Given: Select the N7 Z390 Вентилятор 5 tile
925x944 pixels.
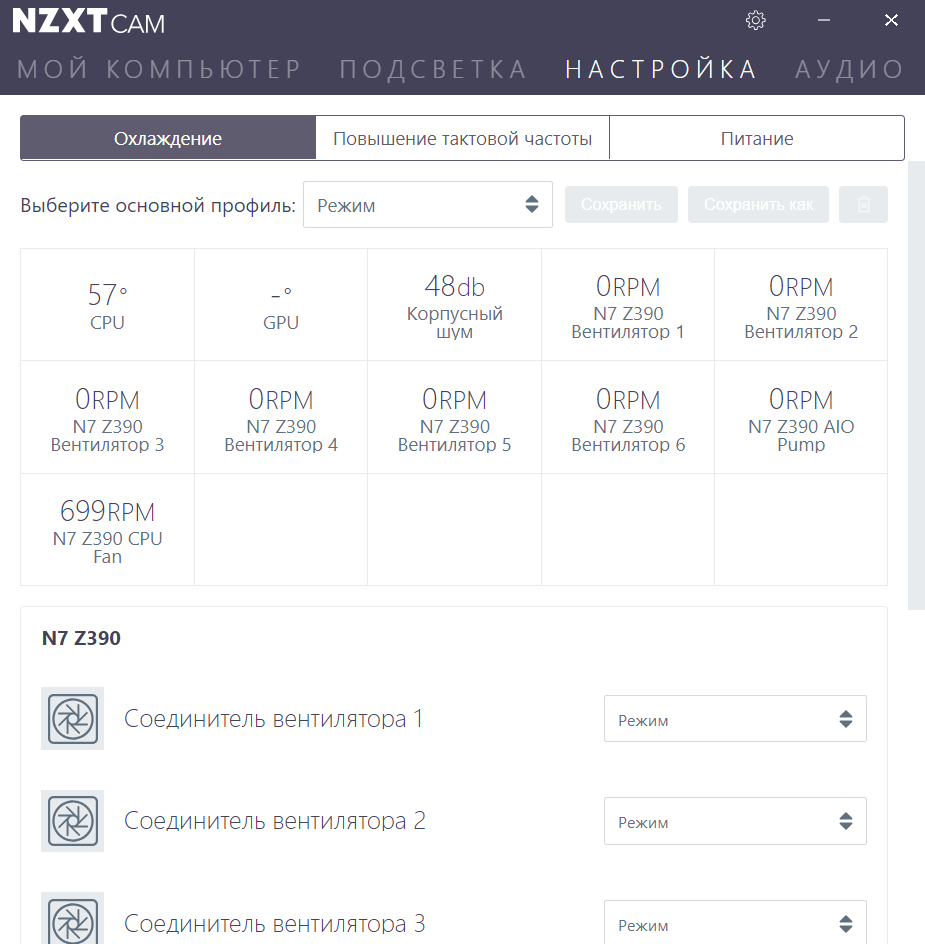Looking at the screenshot, I should coord(454,417).
